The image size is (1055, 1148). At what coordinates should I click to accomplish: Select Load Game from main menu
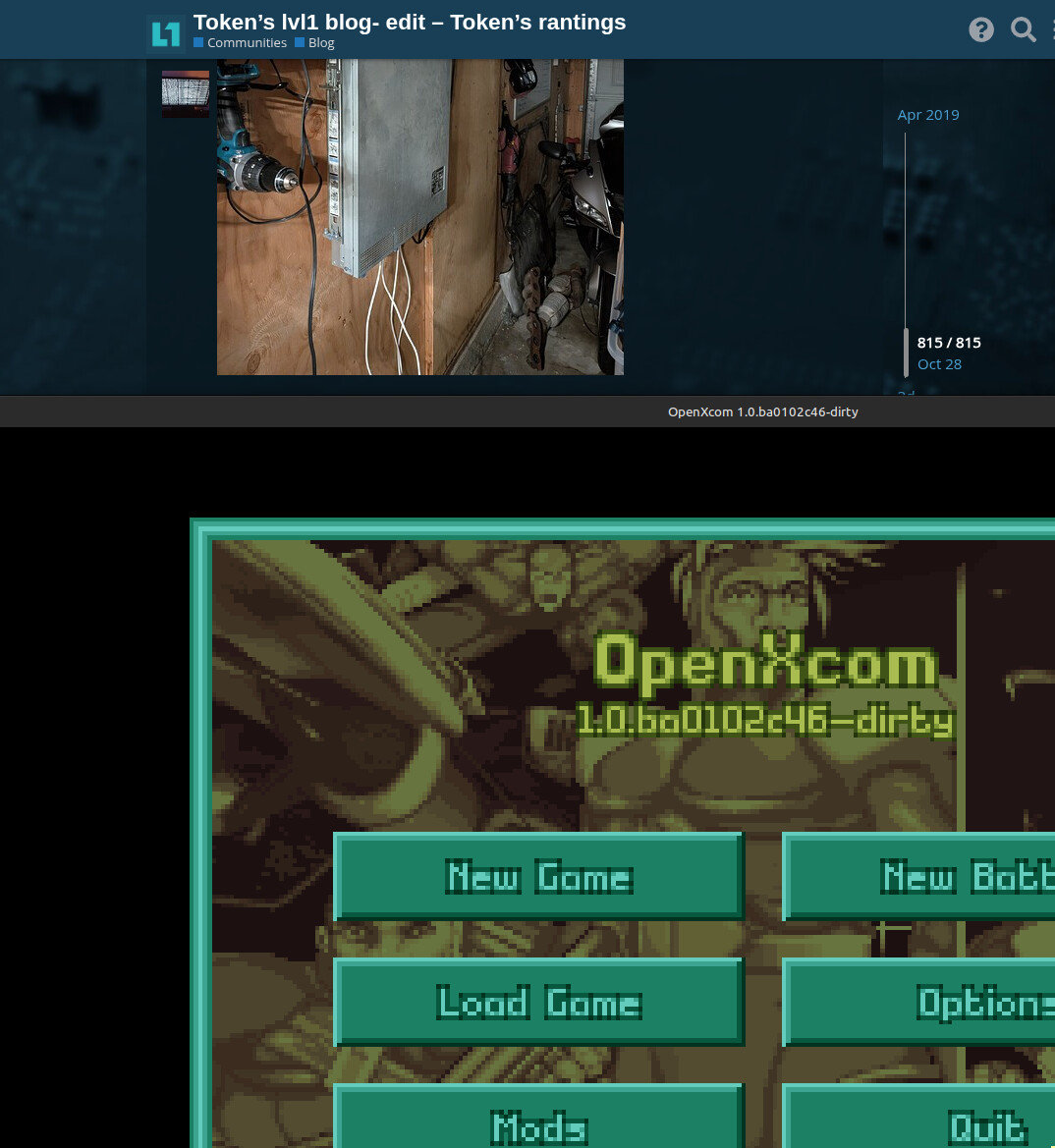[538, 1002]
